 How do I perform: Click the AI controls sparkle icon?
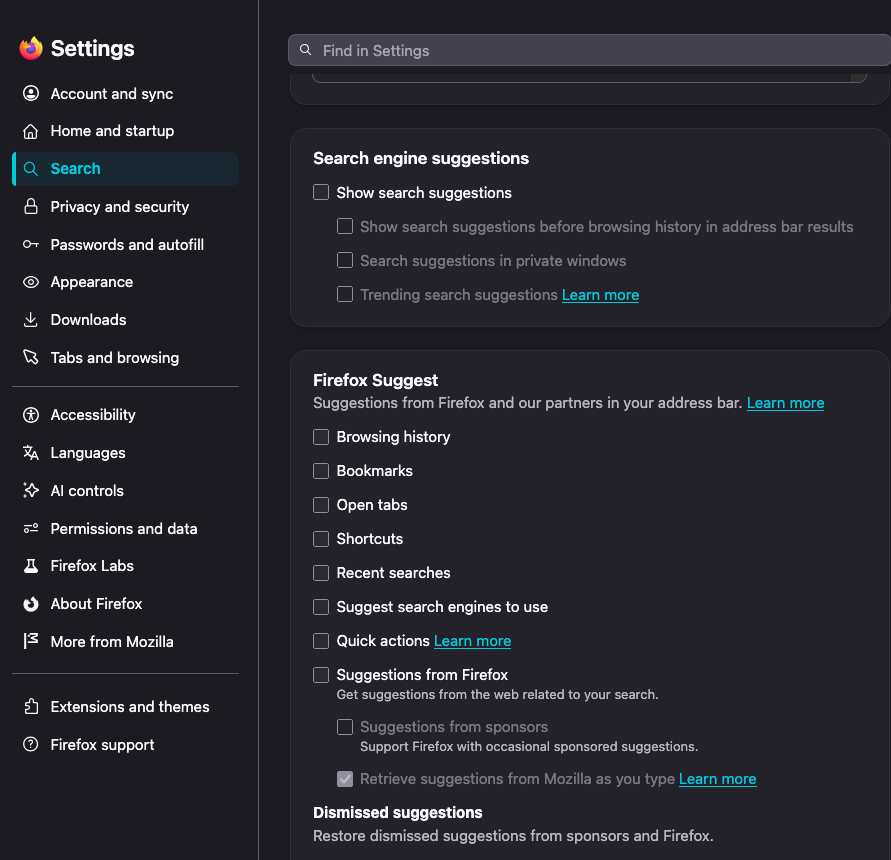click(x=31, y=491)
